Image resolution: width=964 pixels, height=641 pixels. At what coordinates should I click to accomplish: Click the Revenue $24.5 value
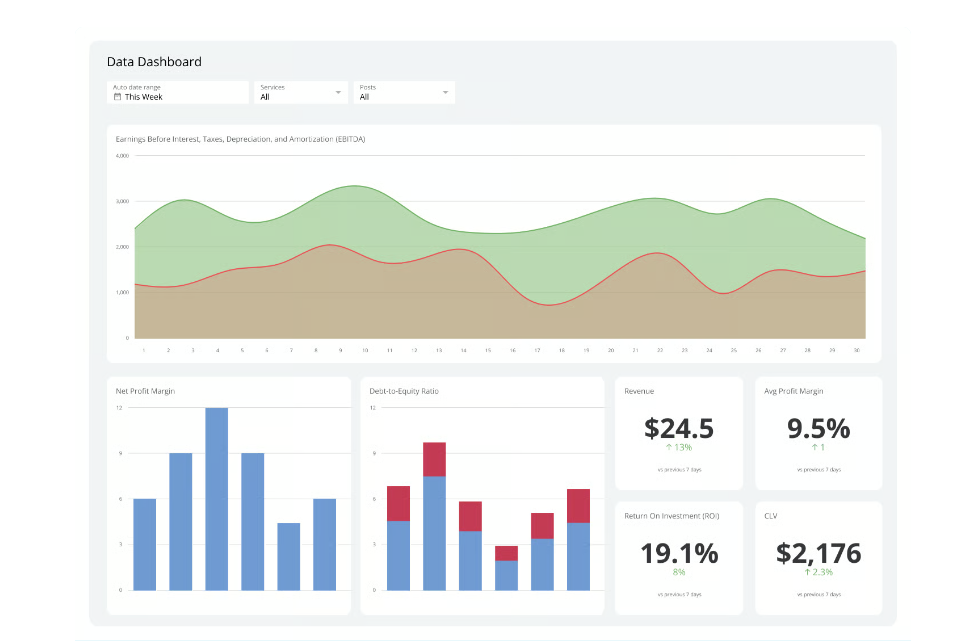[679, 429]
